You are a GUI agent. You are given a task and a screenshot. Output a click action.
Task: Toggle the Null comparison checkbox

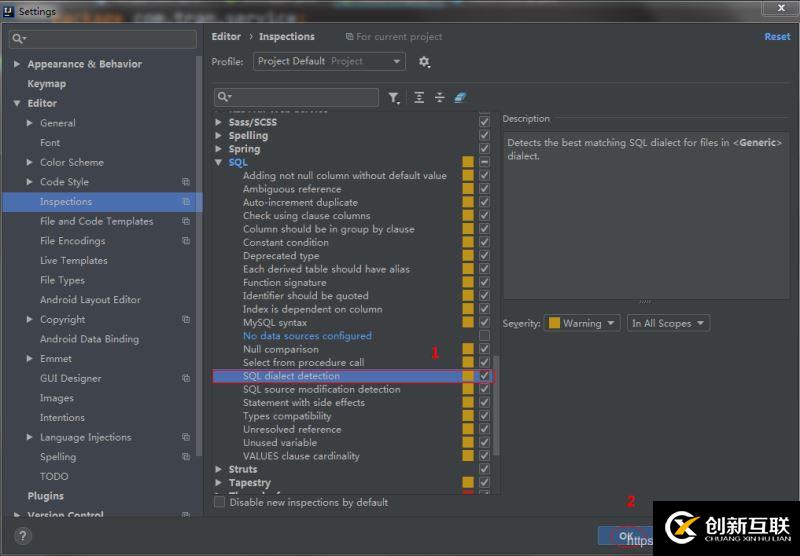484,349
